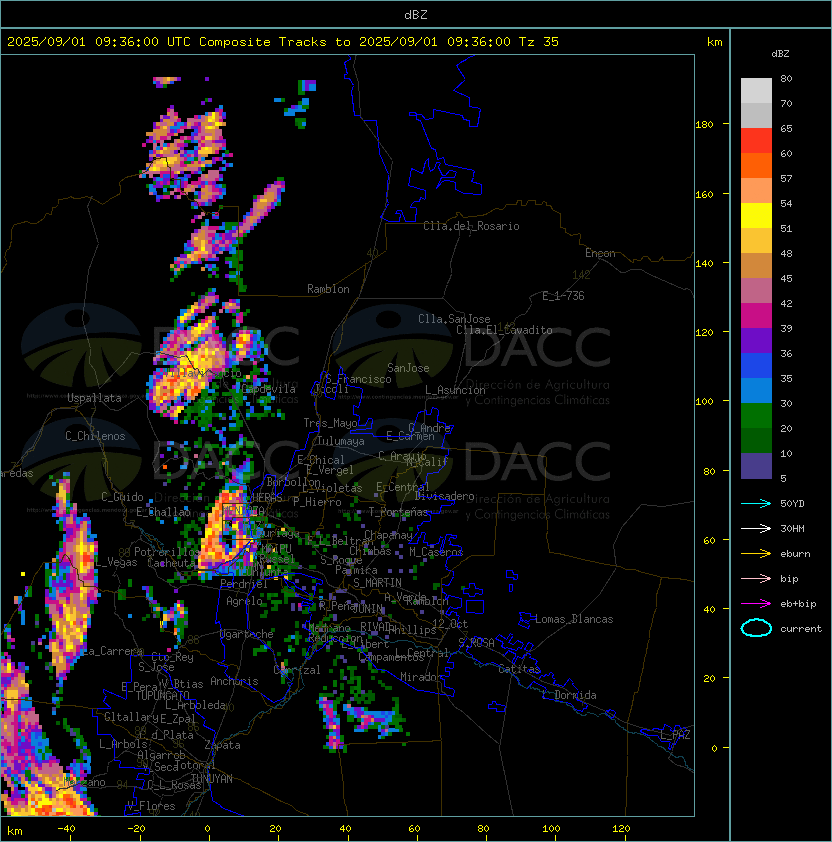Click the cyan 50YD arrow in legend

coord(756,504)
